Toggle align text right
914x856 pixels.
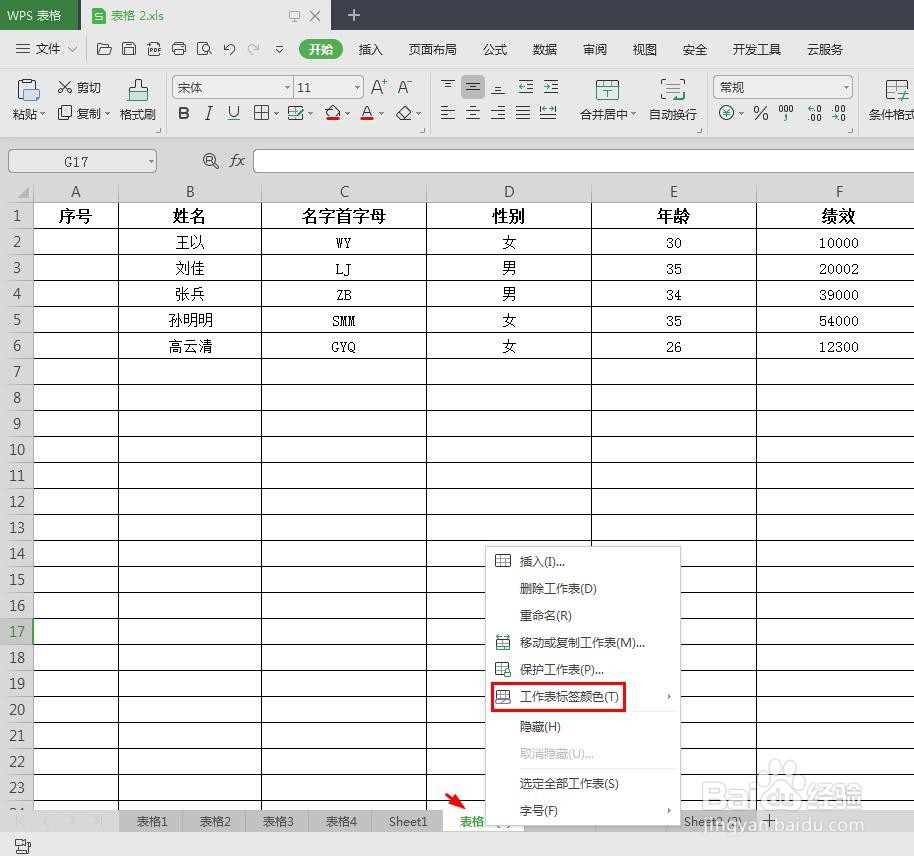(498, 113)
